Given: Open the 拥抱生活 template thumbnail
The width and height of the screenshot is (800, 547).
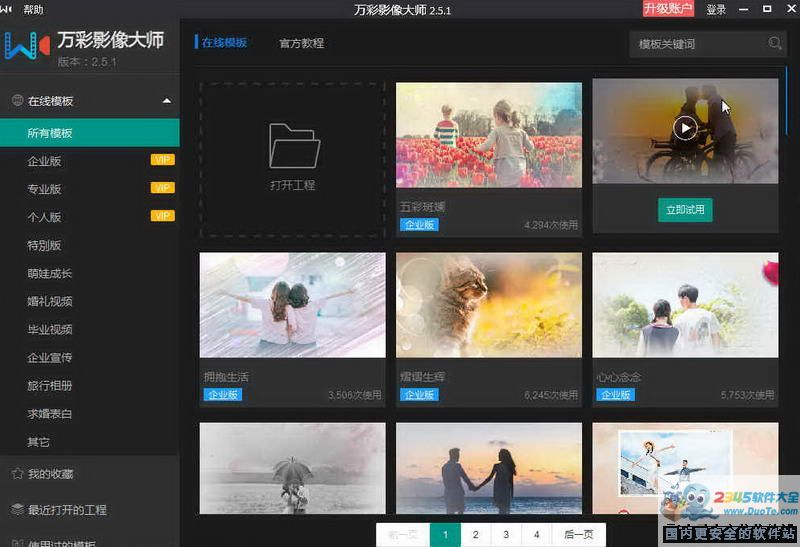Looking at the screenshot, I should pos(292,305).
